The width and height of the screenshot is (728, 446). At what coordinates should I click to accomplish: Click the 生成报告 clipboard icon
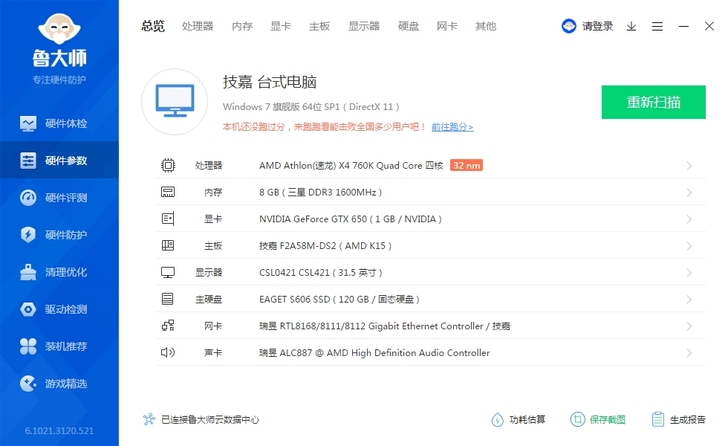(x=657, y=420)
